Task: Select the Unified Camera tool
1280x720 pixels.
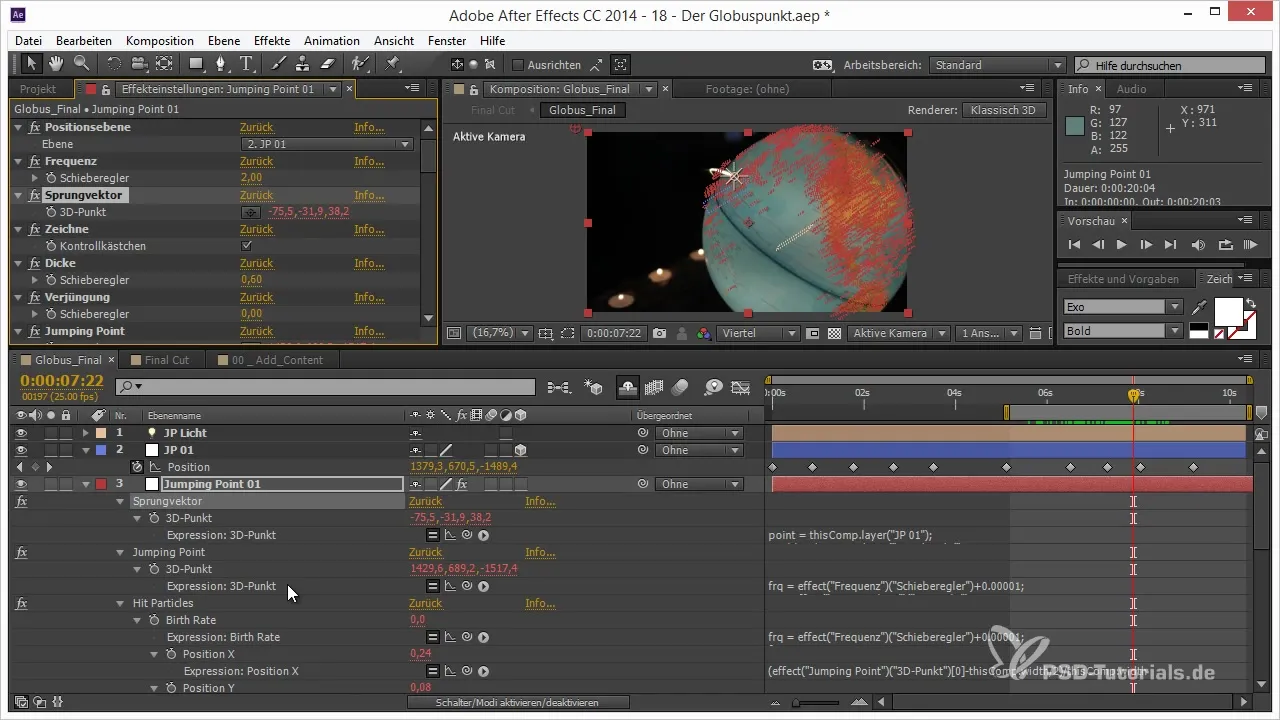Action: [x=139, y=64]
